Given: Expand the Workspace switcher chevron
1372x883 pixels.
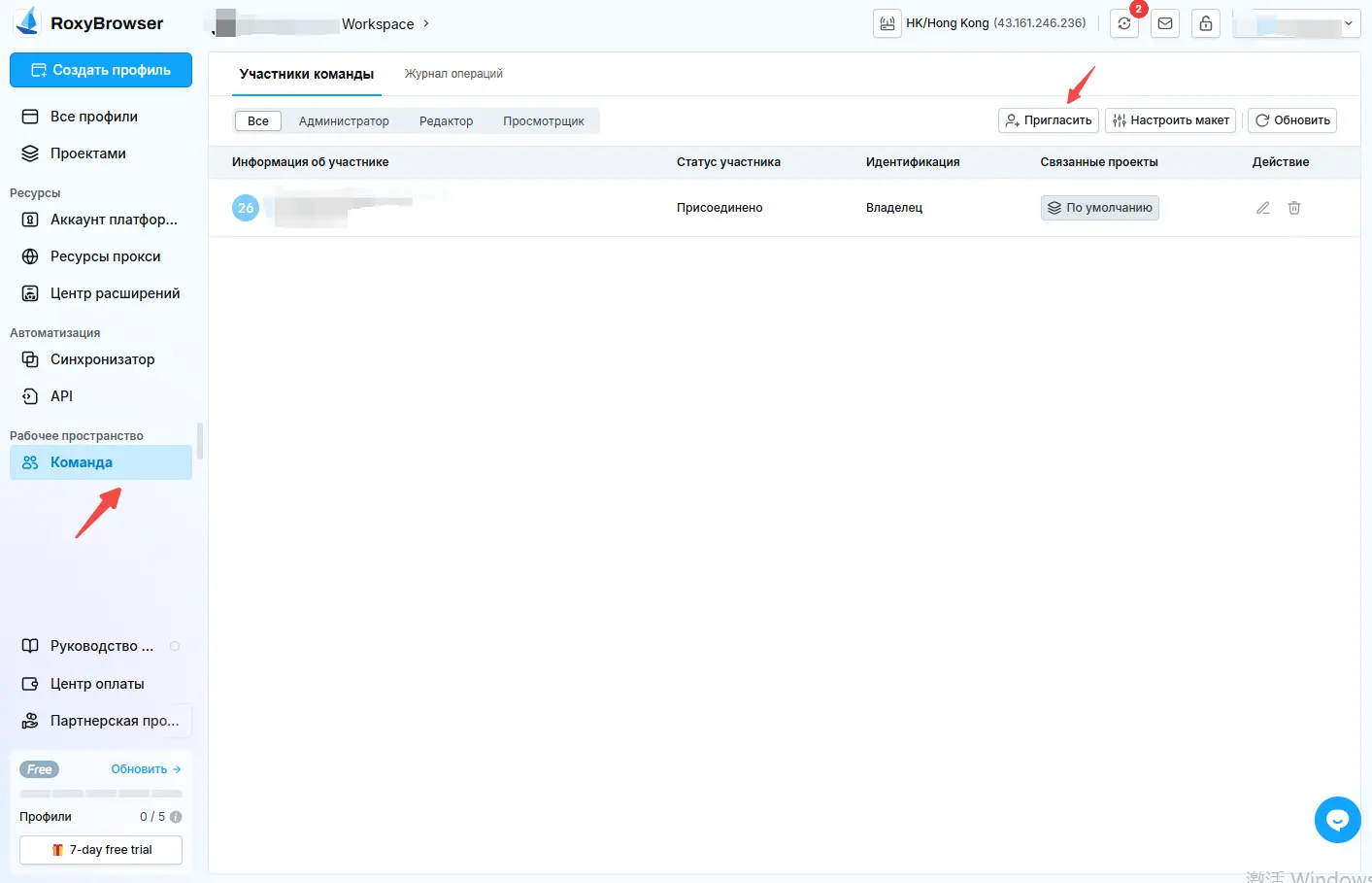Looking at the screenshot, I should (x=426, y=23).
